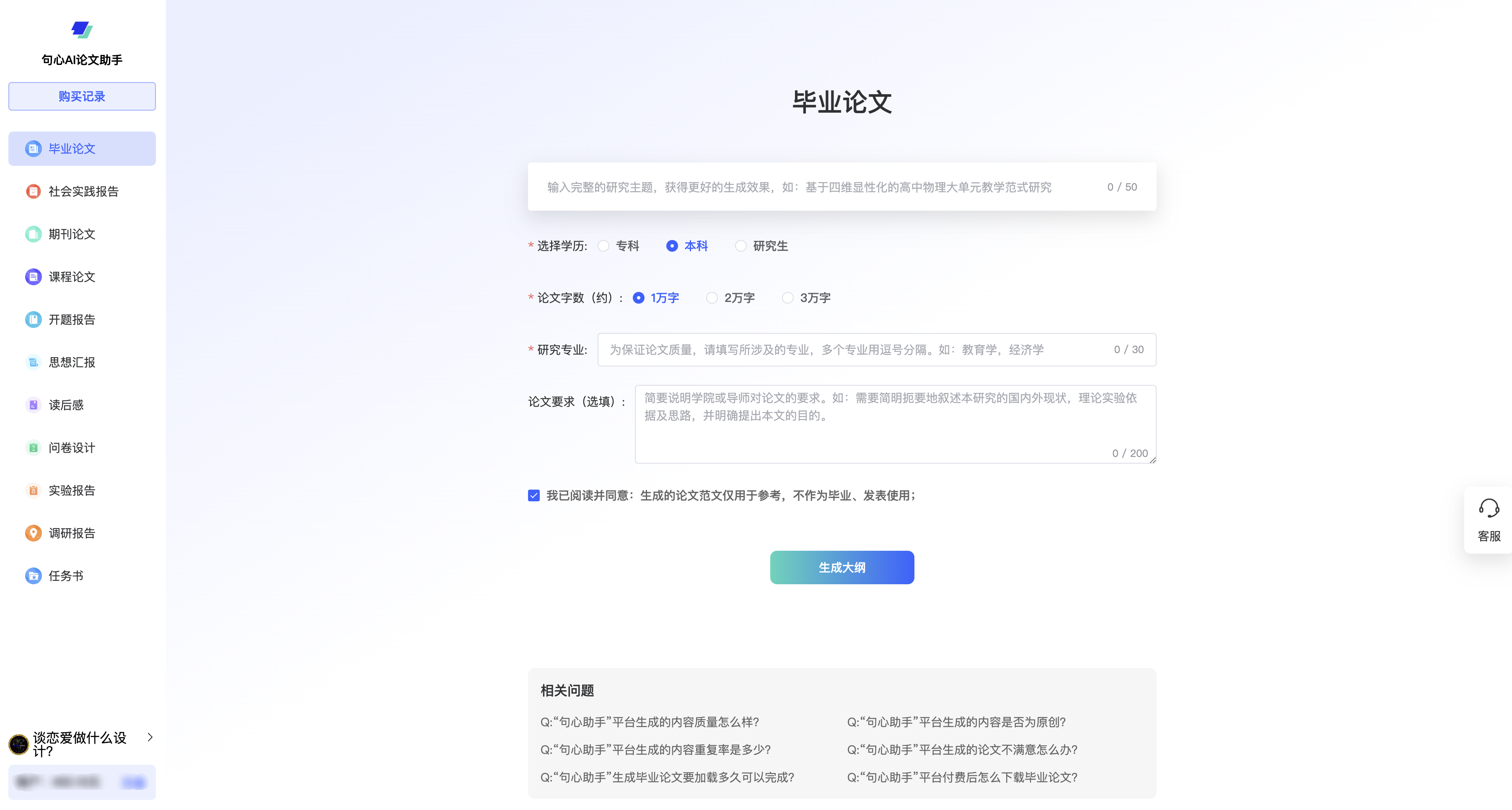
Task: Click the 研究专业 input field
Action: pyautogui.click(x=877, y=350)
